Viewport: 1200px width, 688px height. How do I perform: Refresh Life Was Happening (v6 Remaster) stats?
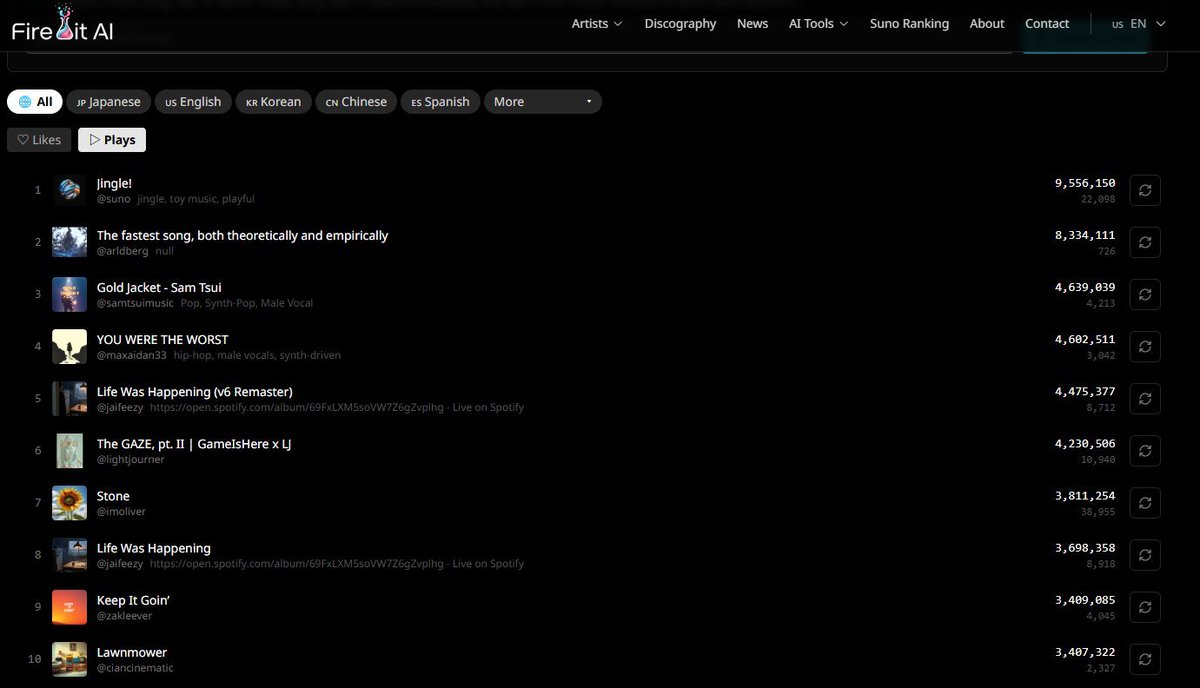[x=1145, y=398]
